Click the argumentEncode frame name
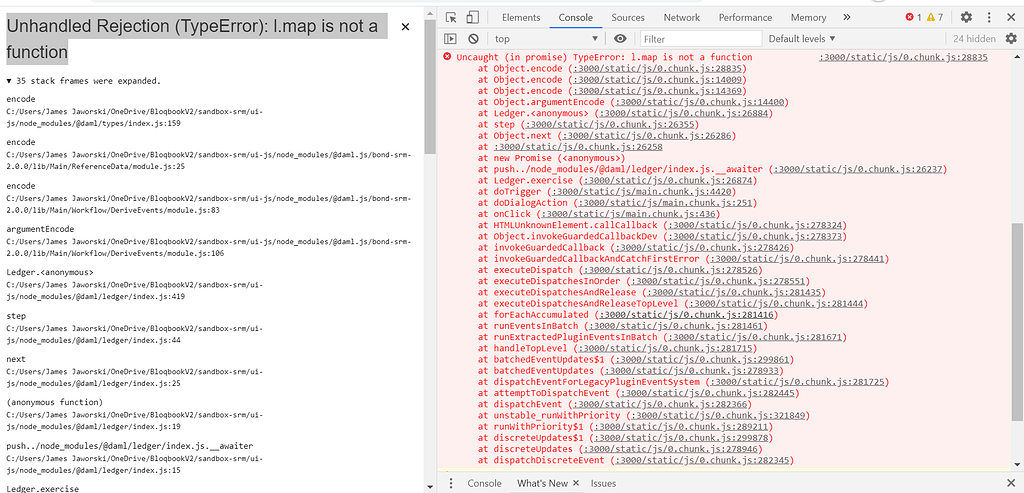This screenshot has width=1024, height=493. [x=40, y=229]
